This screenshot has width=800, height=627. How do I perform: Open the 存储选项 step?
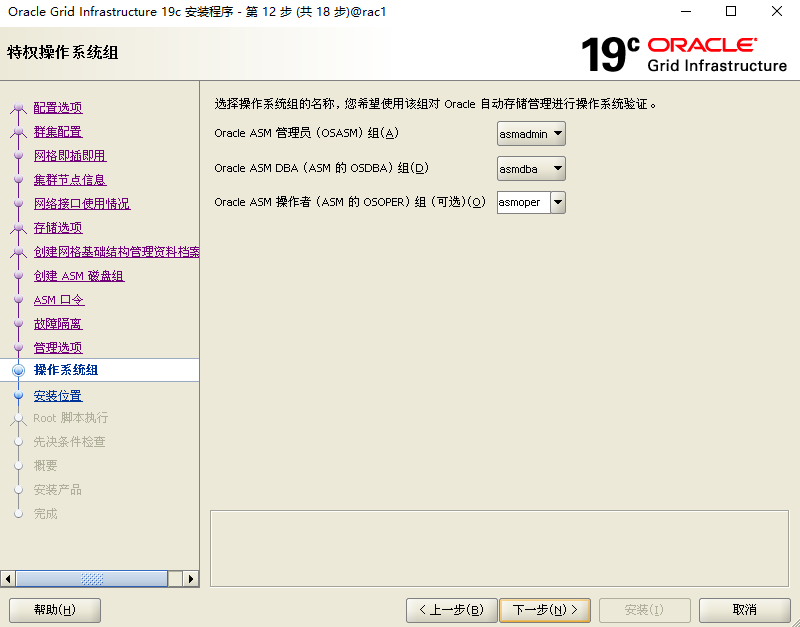point(58,228)
